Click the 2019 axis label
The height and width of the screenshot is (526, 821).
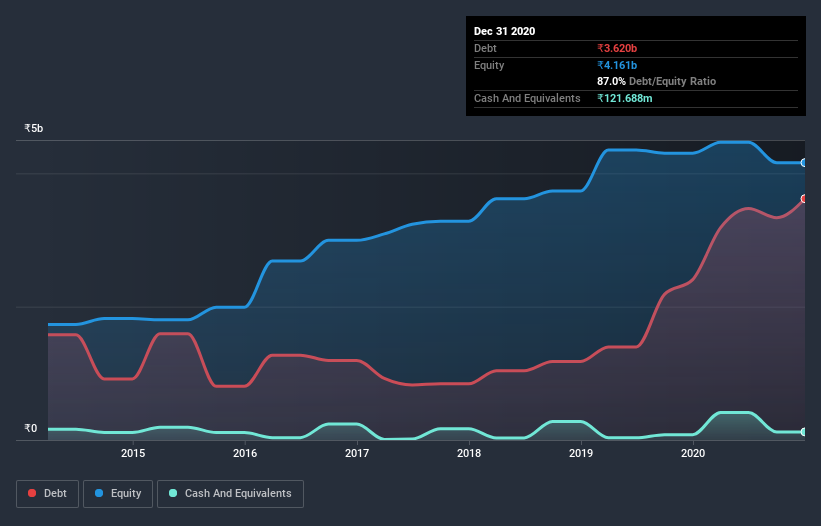click(581, 453)
